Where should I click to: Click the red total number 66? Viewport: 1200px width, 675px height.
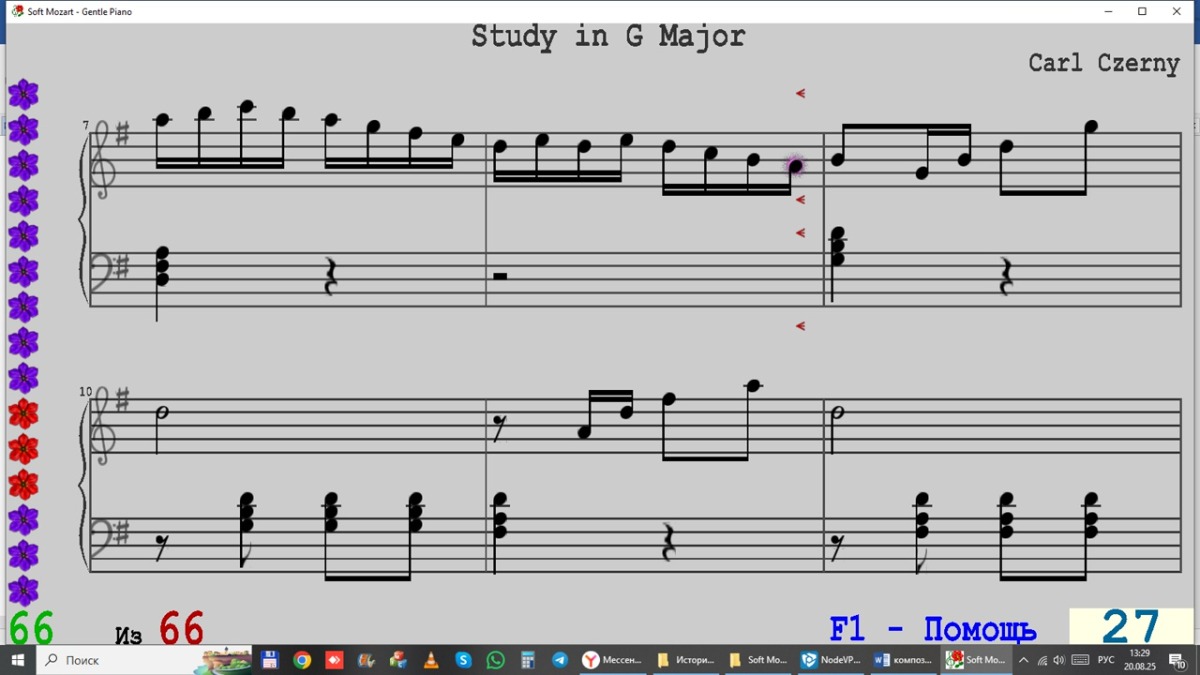click(181, 629)
